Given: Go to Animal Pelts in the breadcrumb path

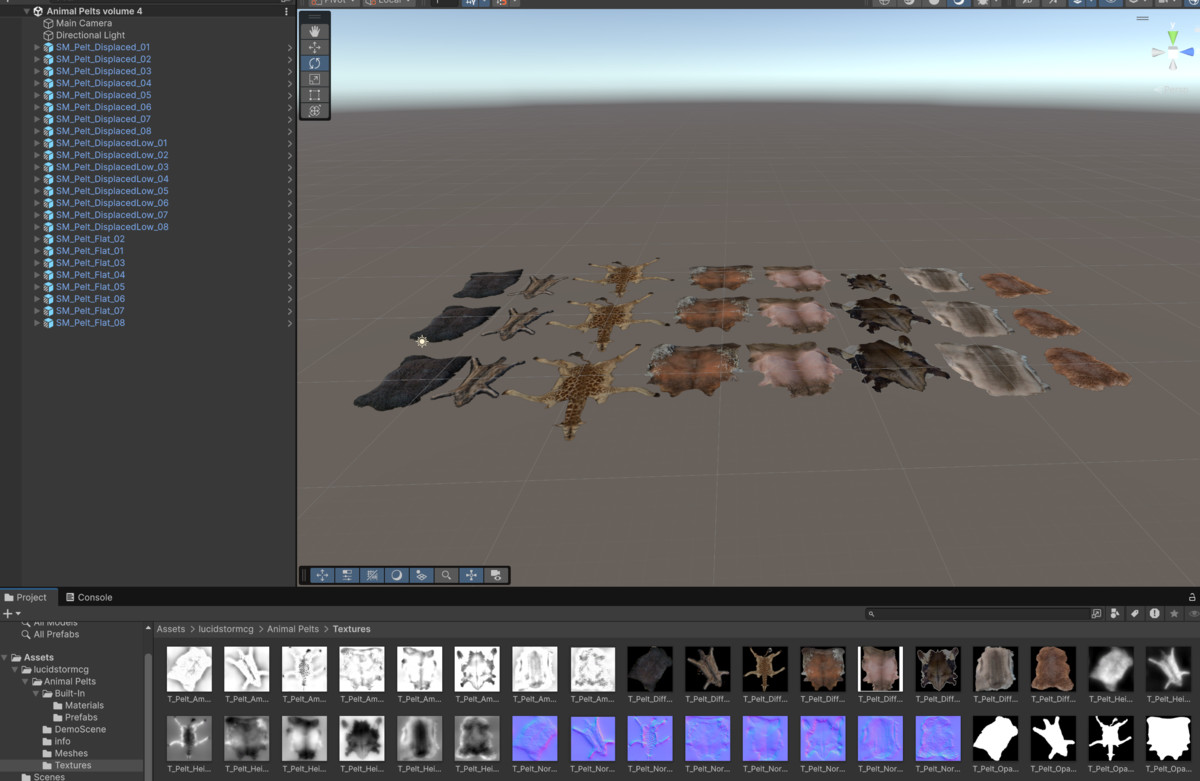Looking at the screenshot, I should coord(293,629).
